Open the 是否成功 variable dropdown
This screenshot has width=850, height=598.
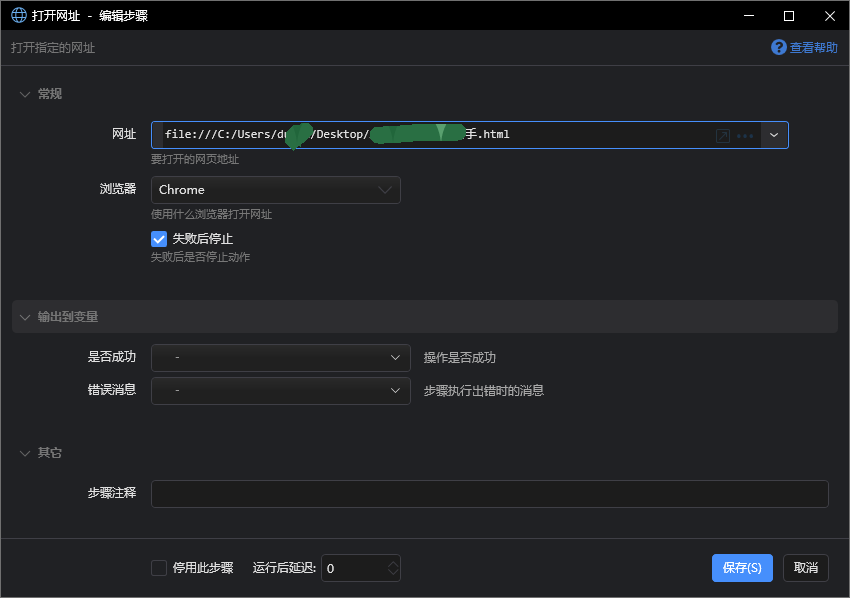(x=280, y=358)
